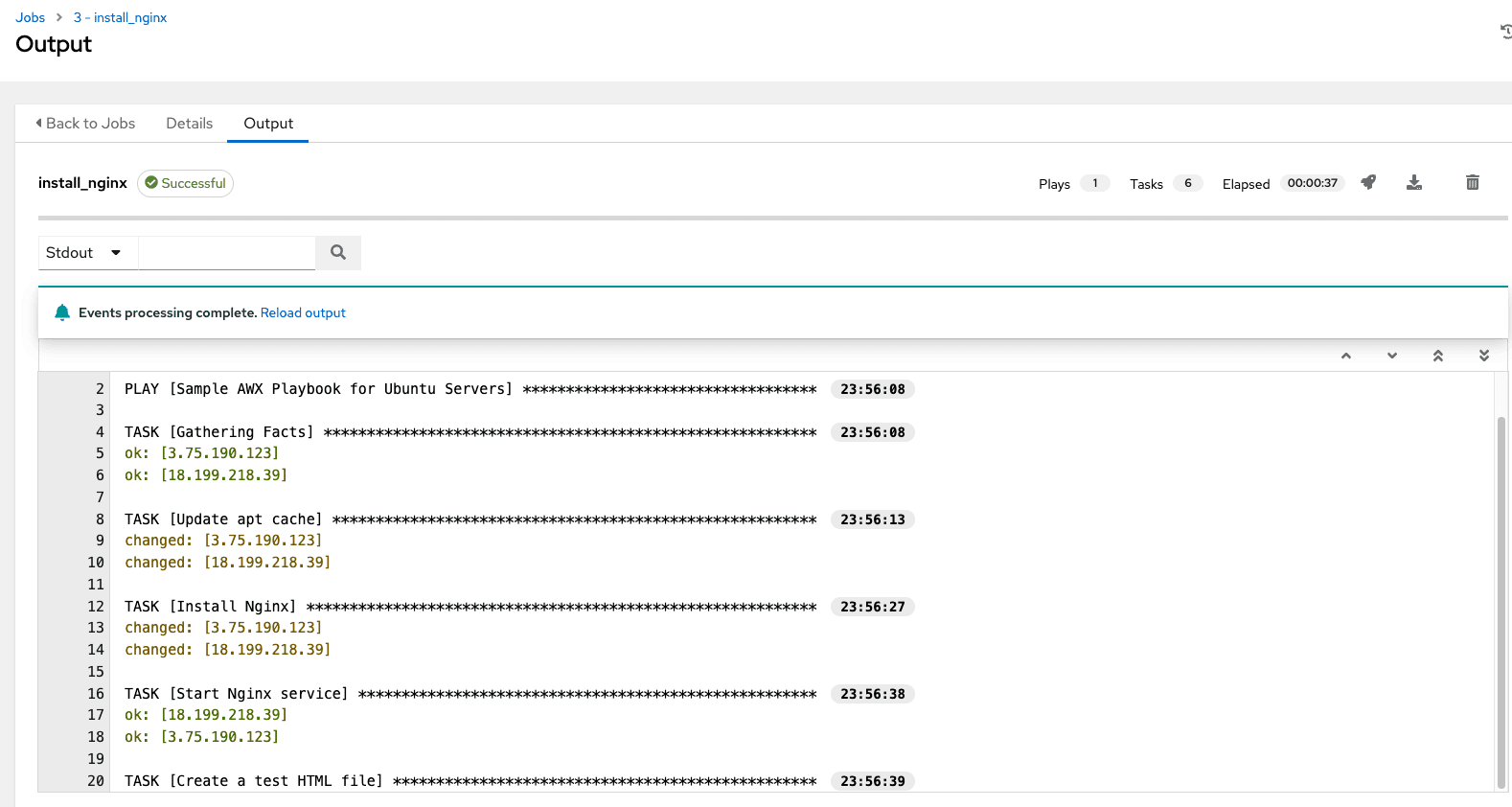
Task: Click the Plays count badge
Action: coord(1095,183)
